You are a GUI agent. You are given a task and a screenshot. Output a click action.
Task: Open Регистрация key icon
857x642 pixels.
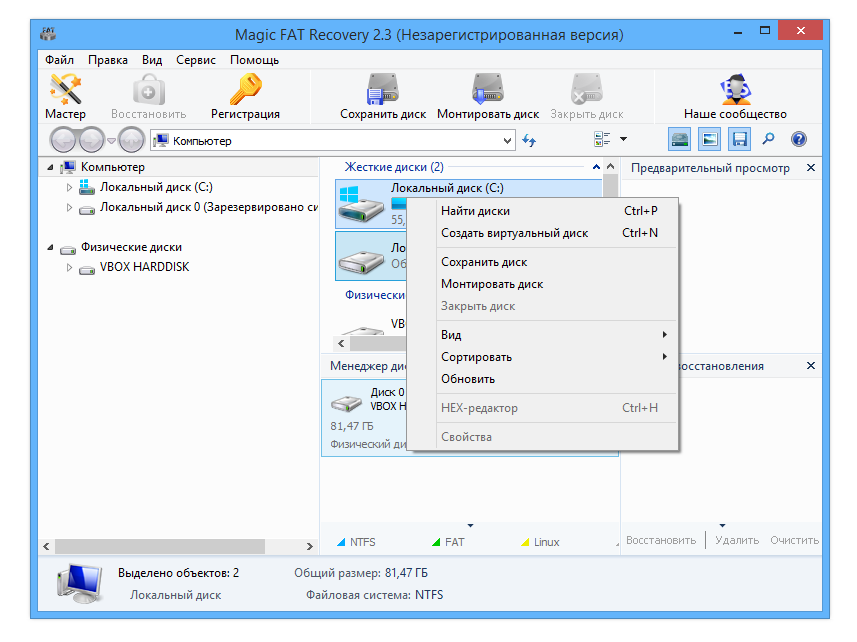pyautogui.click(x=245, y=89)
